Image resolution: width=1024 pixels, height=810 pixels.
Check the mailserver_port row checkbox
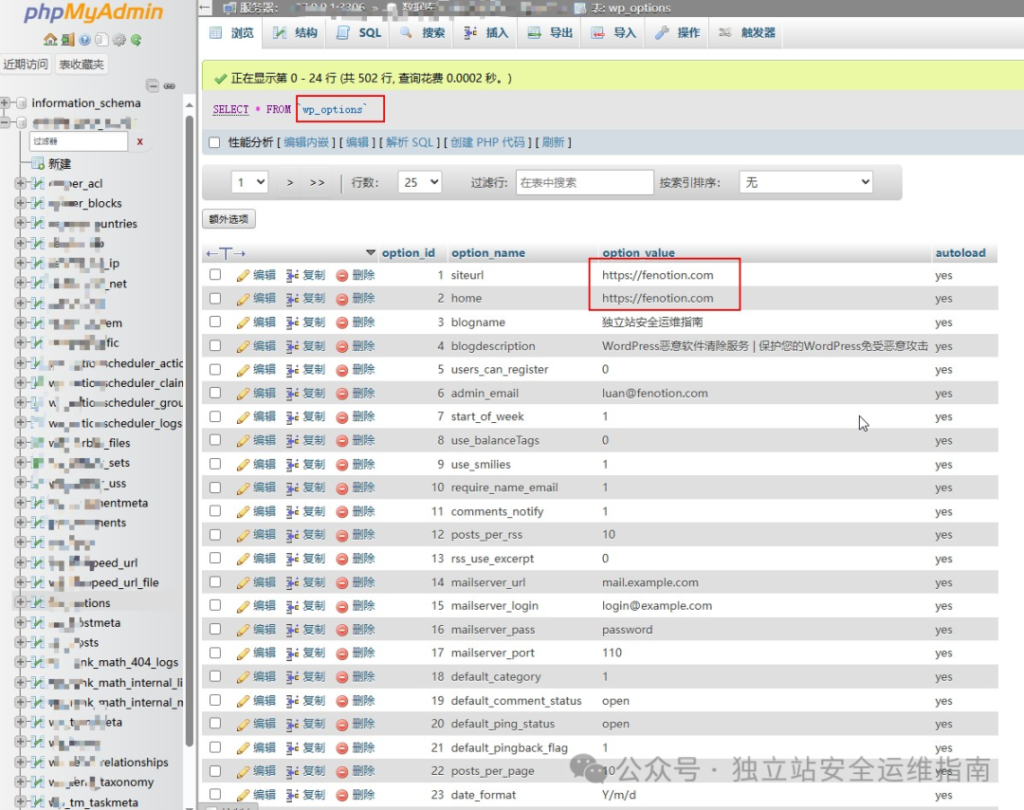coord(215,653)
